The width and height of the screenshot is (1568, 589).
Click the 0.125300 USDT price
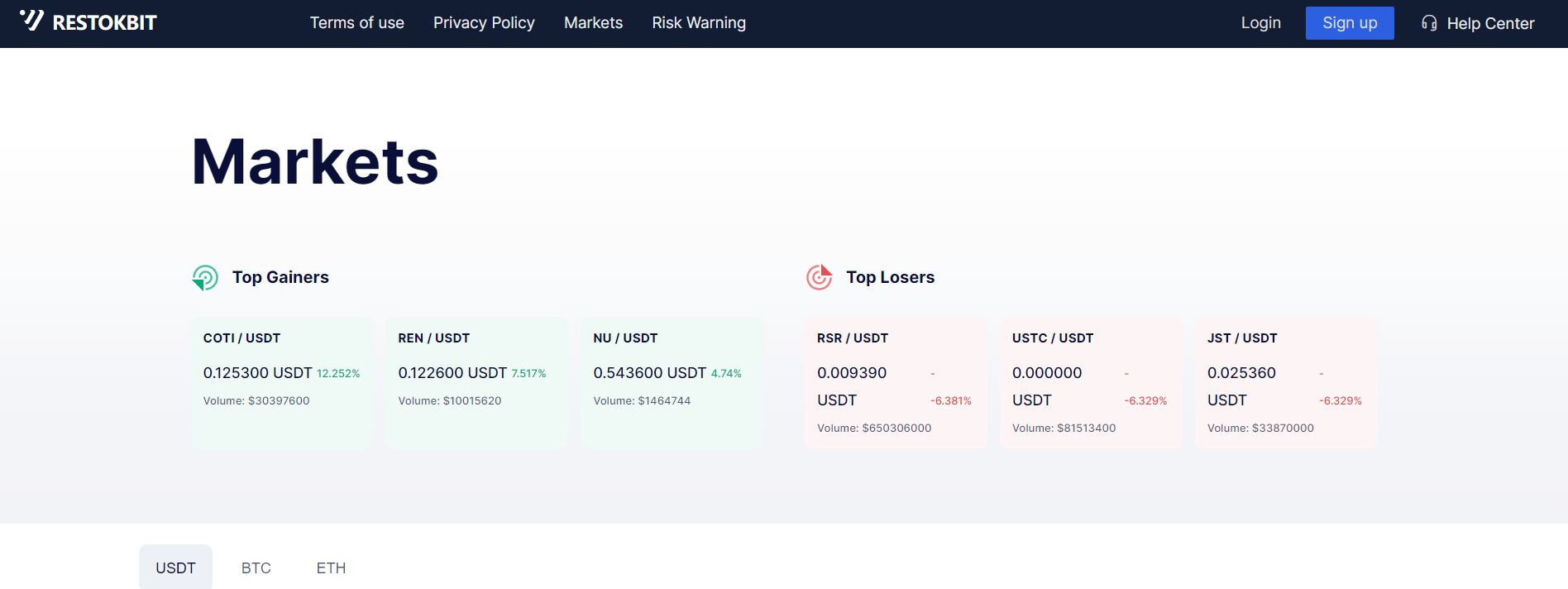coord(258,373)
